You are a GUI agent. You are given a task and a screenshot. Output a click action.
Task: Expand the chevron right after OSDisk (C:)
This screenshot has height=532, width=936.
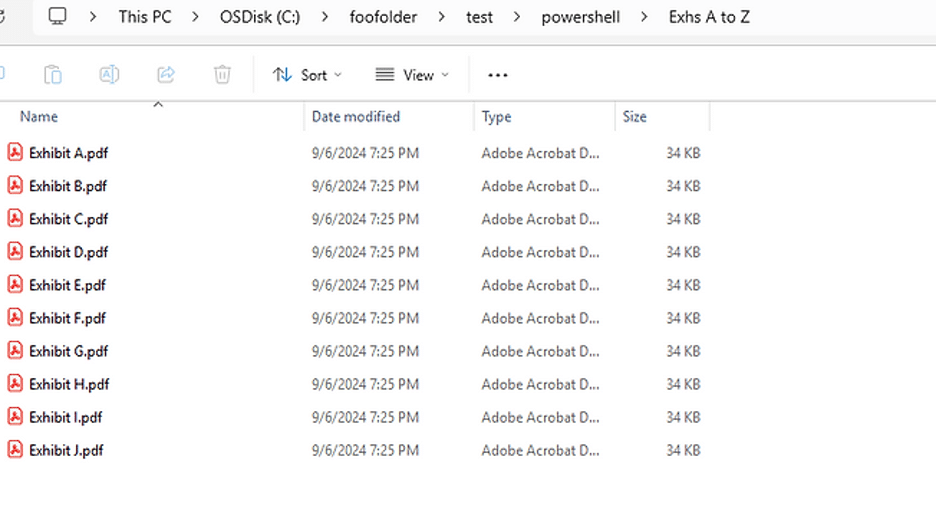(325, 16)
